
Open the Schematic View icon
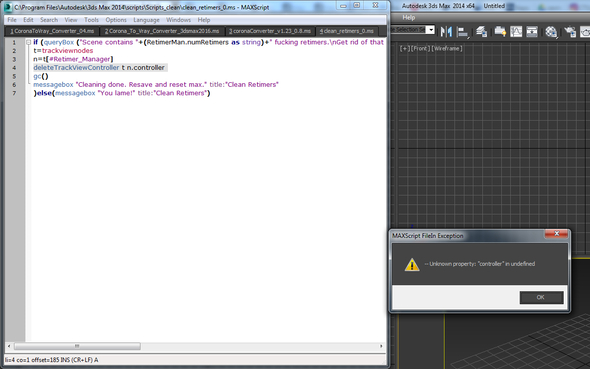pos(532,32)
